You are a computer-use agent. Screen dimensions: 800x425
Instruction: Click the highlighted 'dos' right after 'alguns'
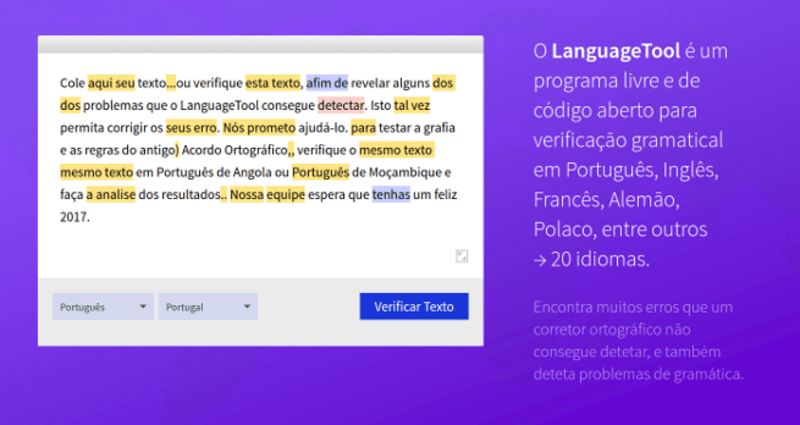[x=443, y=83]
